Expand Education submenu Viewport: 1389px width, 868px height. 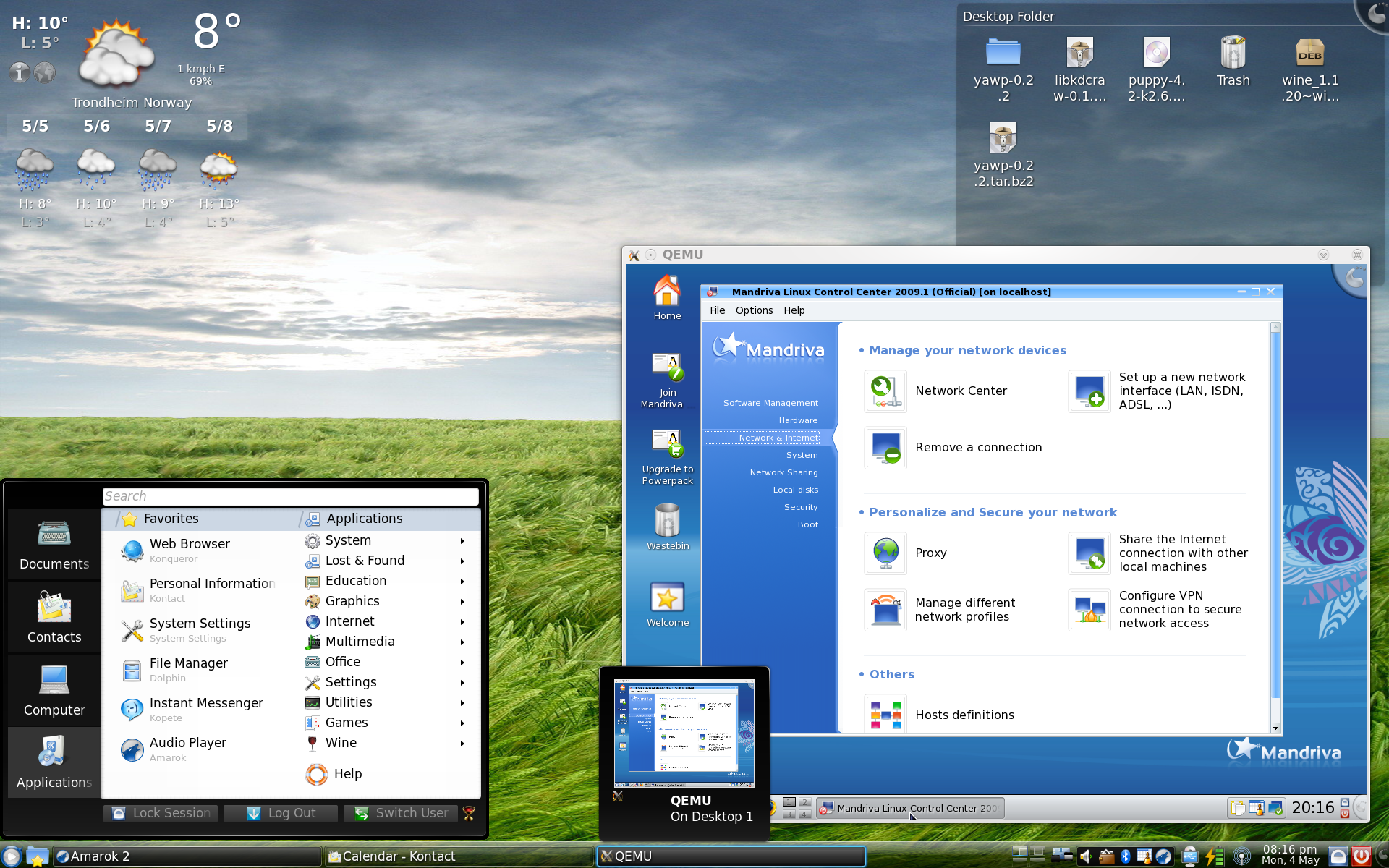[x=384, y=581]
